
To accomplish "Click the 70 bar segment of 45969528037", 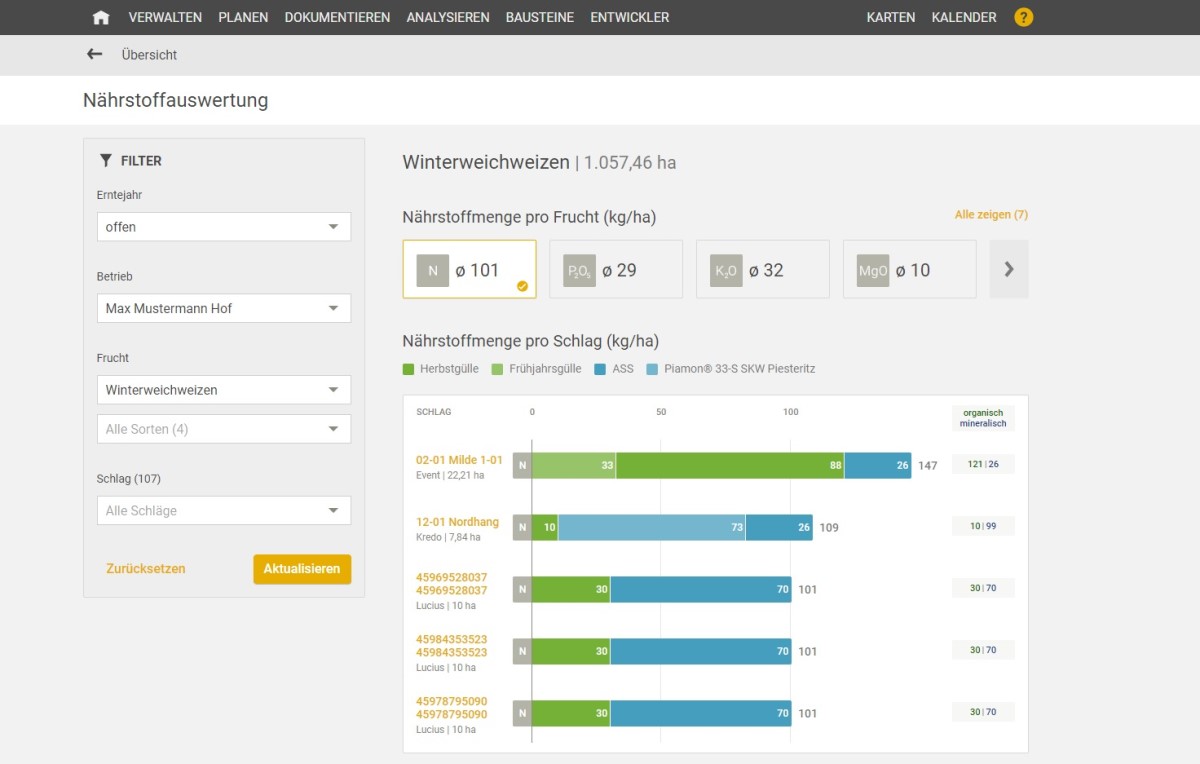I will 701,589.
